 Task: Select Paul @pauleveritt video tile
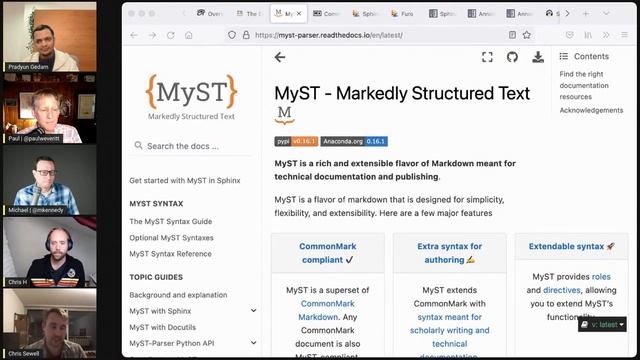coord(50,109)
